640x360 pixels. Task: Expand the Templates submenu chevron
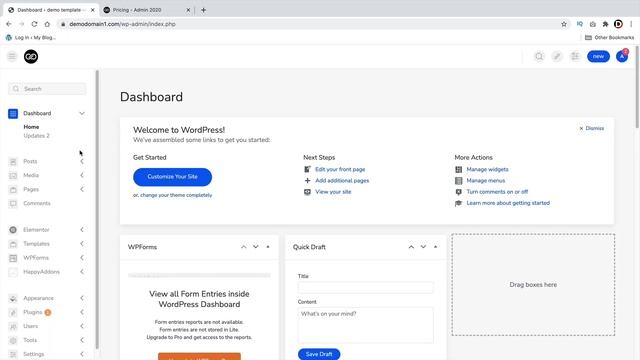pyautogui.click(x=82, y=244)
